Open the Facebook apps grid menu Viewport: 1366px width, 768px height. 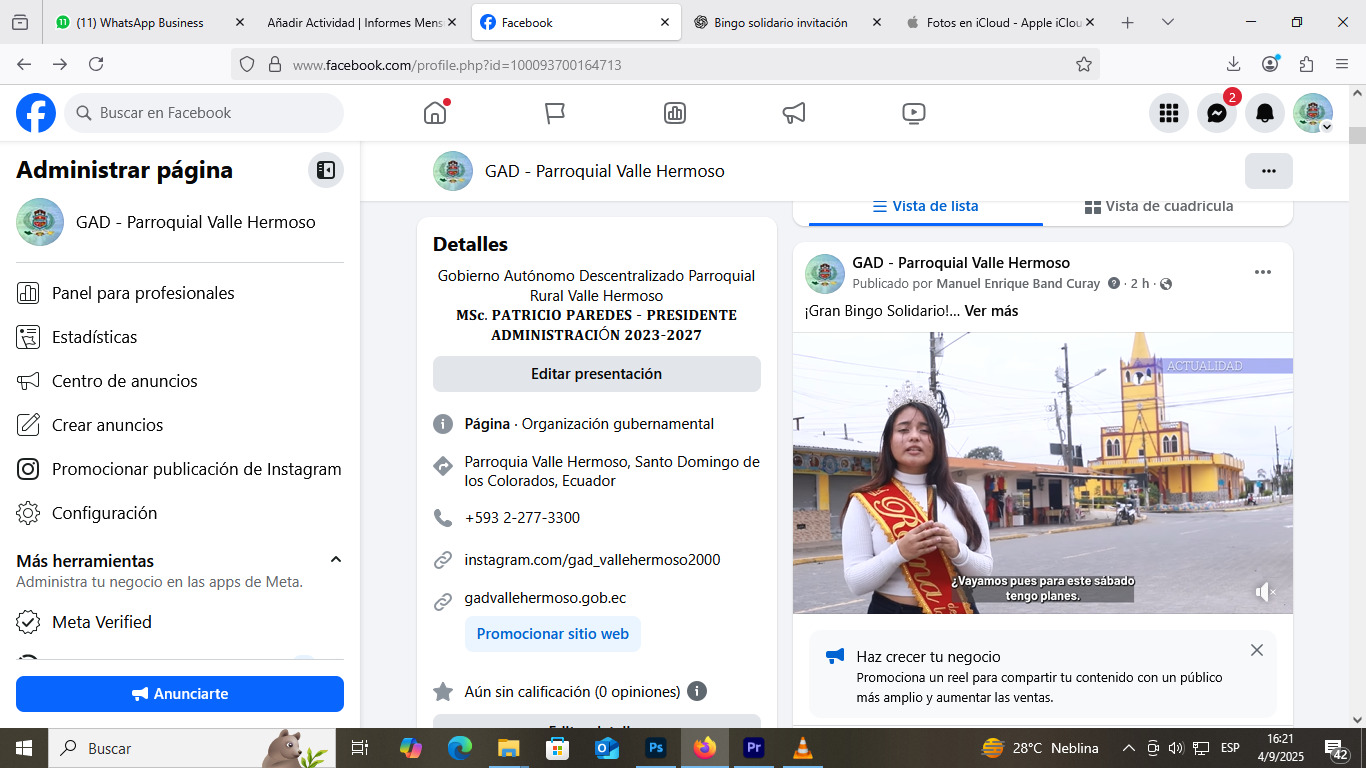(x=1168, y=113)
